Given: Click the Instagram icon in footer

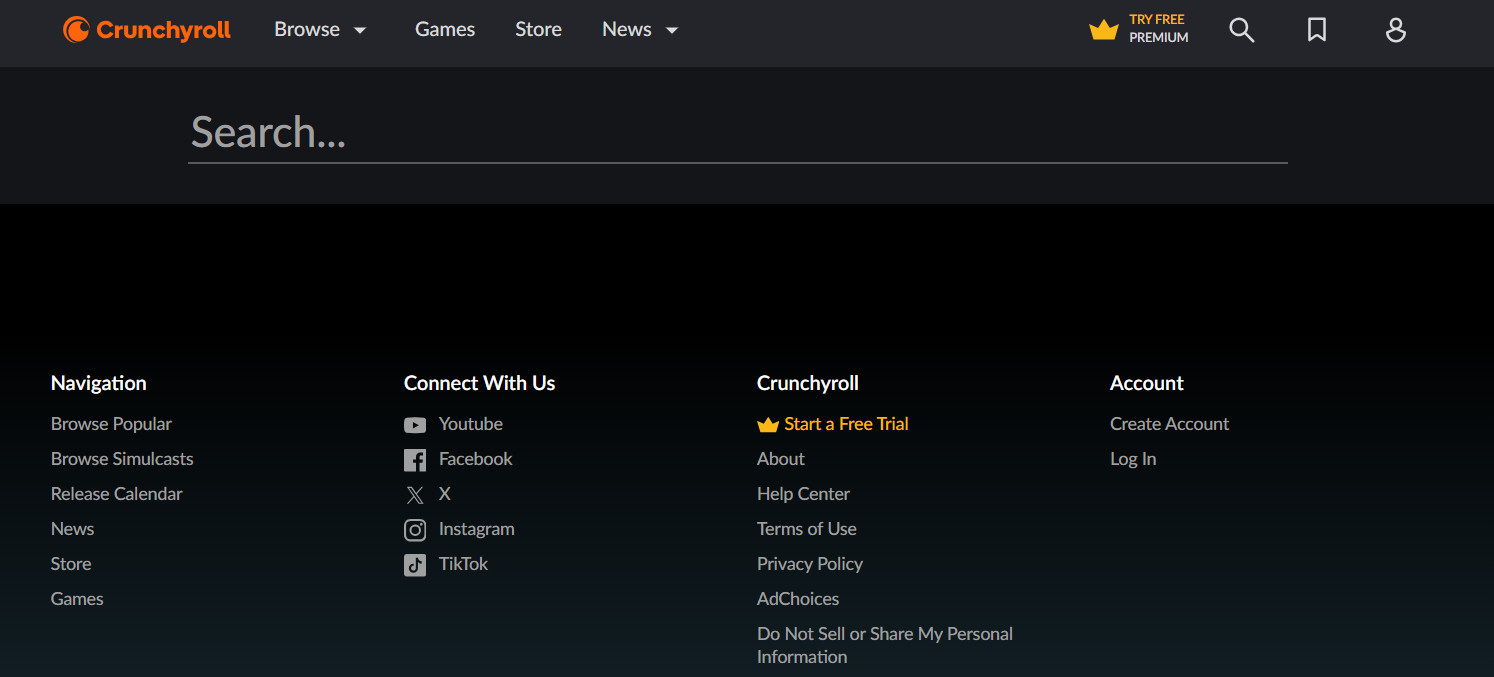Looking at the screenshot, I should pos(415,530).
